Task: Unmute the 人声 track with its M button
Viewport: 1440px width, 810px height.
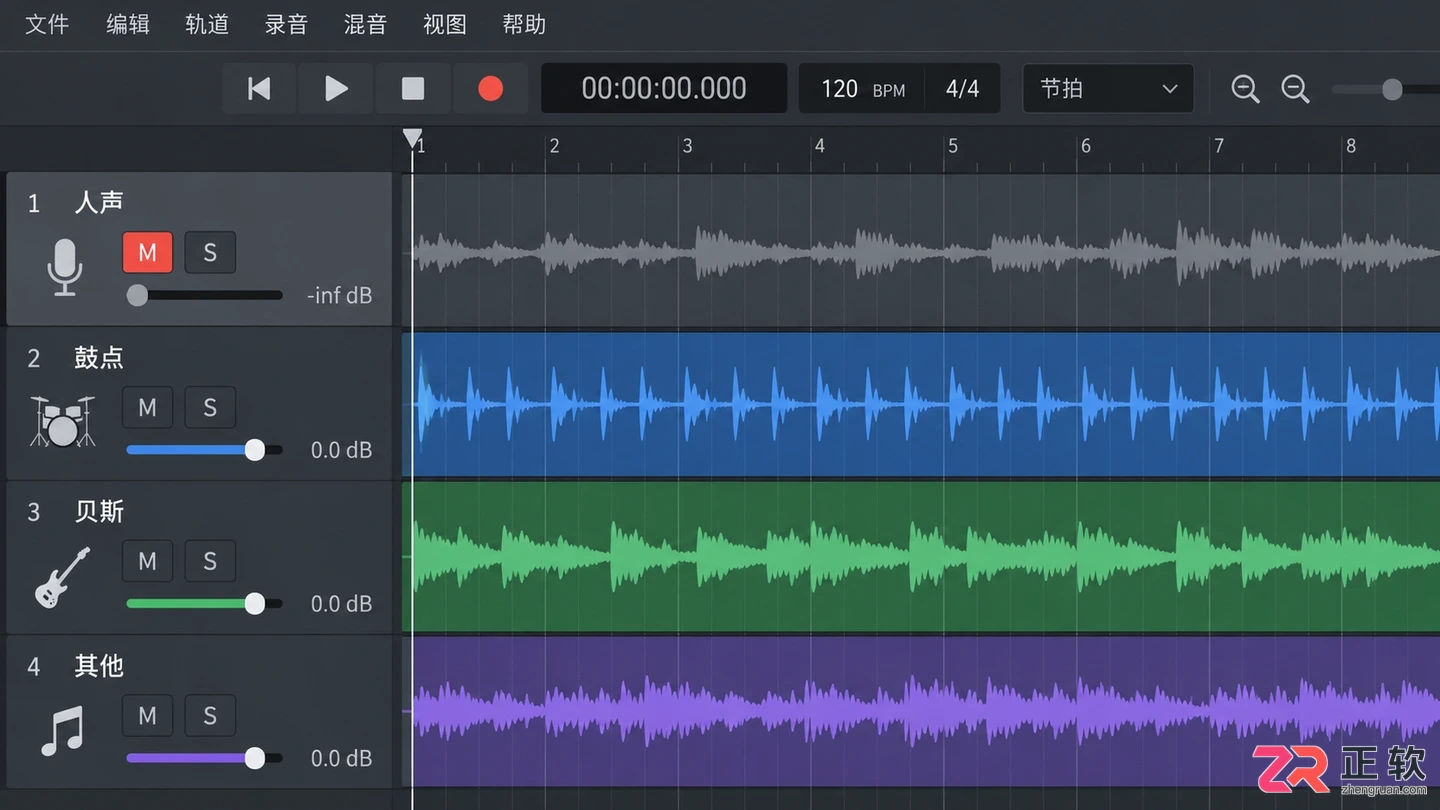Action: [x=147, y=253]
